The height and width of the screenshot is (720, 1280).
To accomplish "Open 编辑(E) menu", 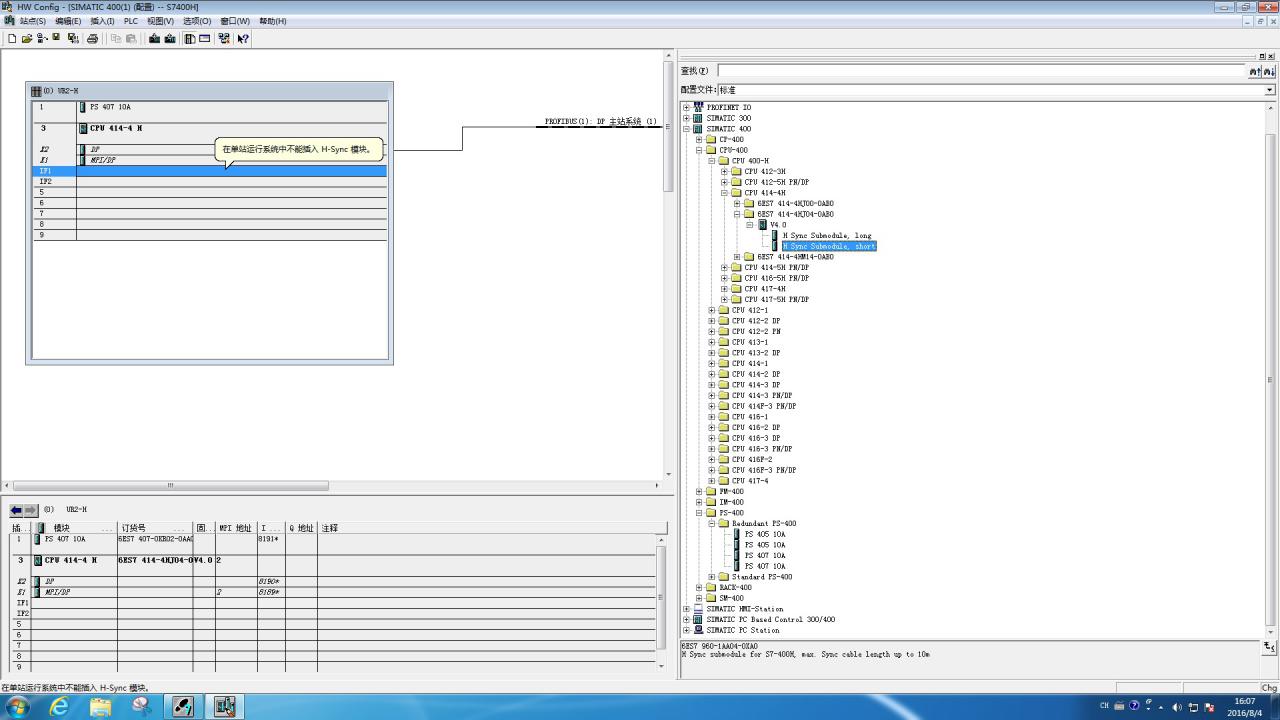I will pos(68,21).
